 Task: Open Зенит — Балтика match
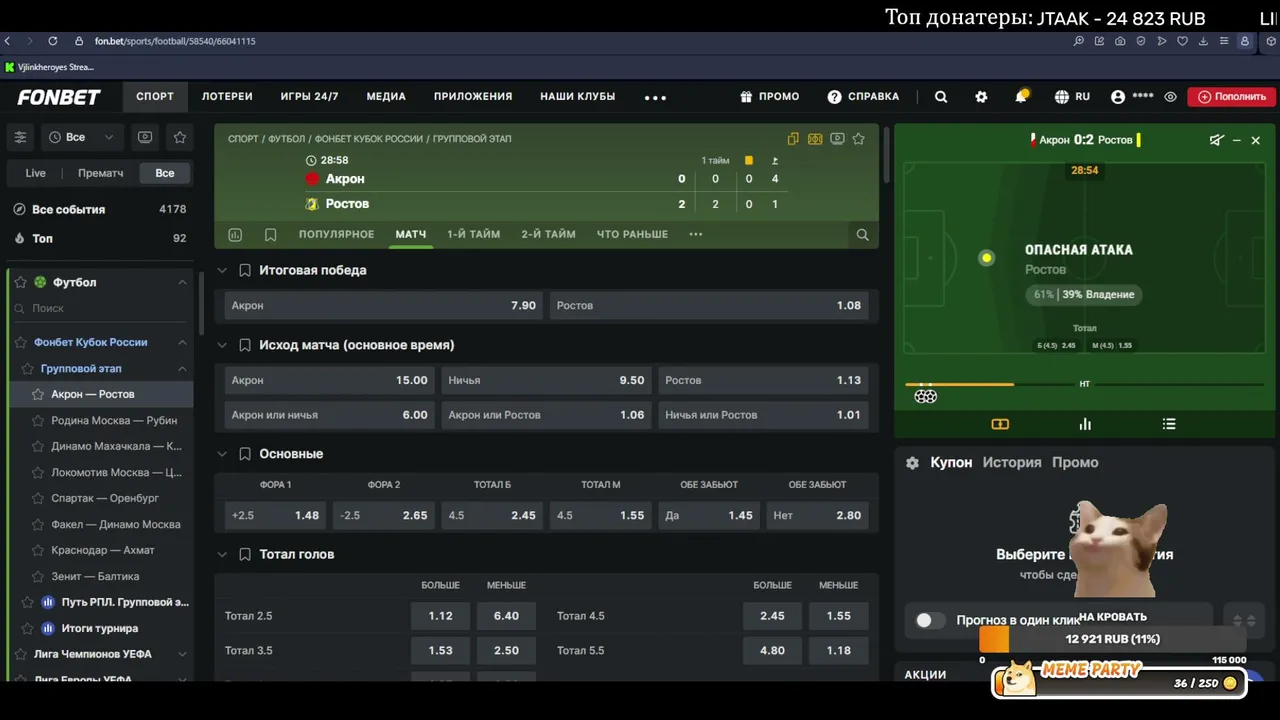95,577
